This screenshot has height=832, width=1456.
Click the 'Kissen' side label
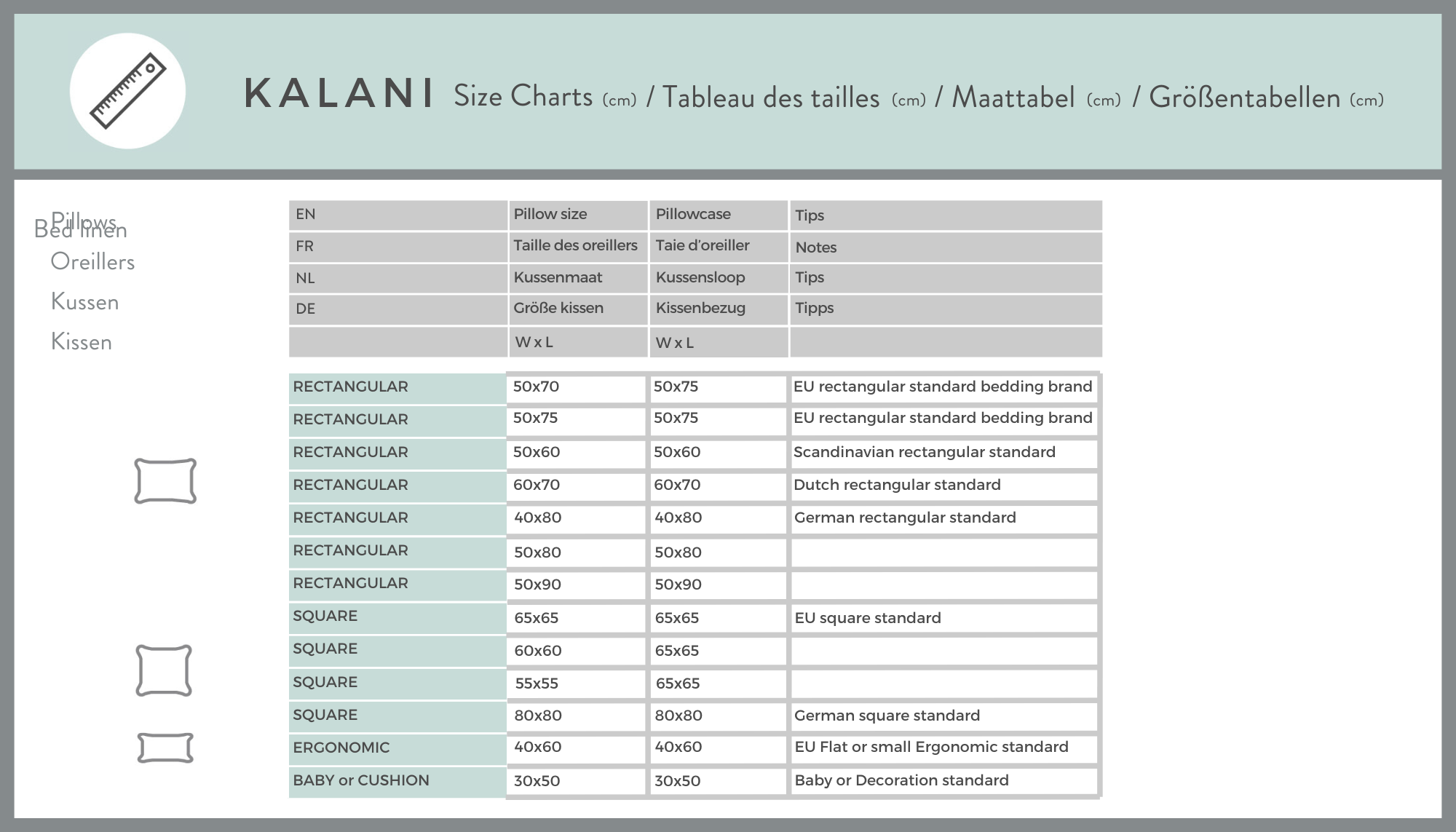coord(81,341)
